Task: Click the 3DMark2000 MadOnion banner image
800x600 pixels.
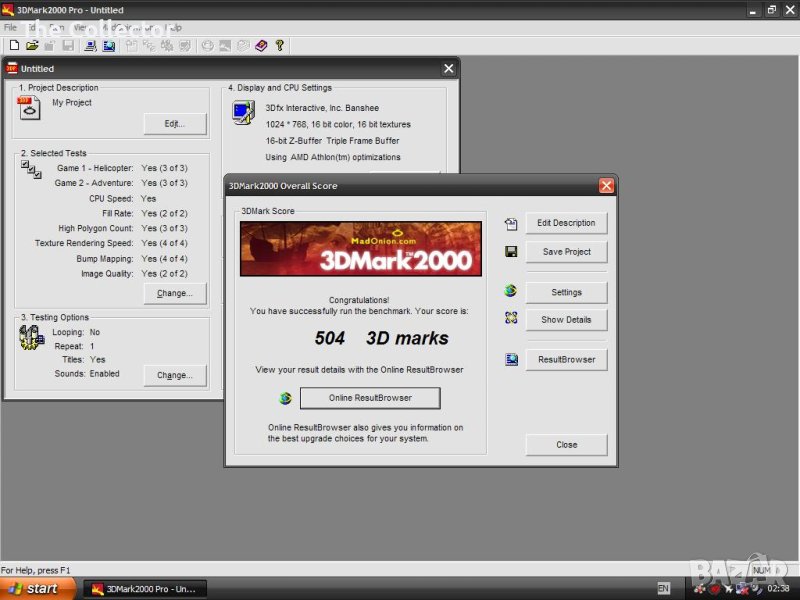Action: 360,249
